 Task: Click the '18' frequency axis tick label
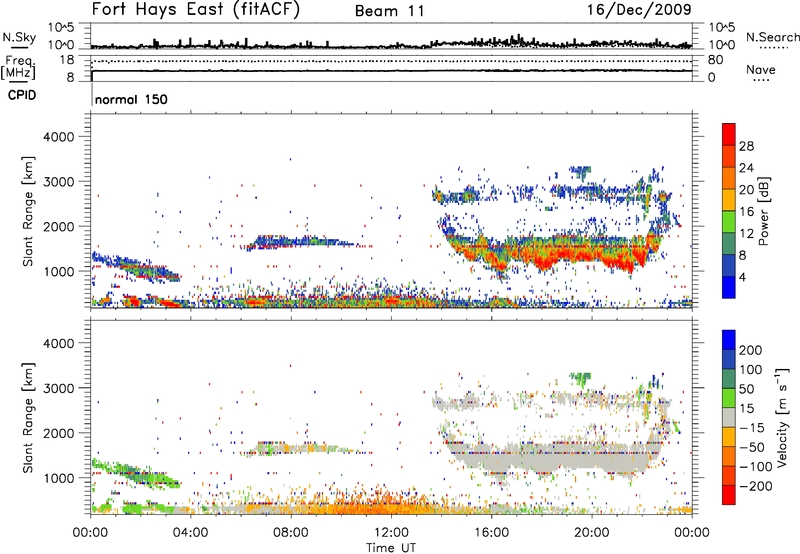(x=67, y=60)
